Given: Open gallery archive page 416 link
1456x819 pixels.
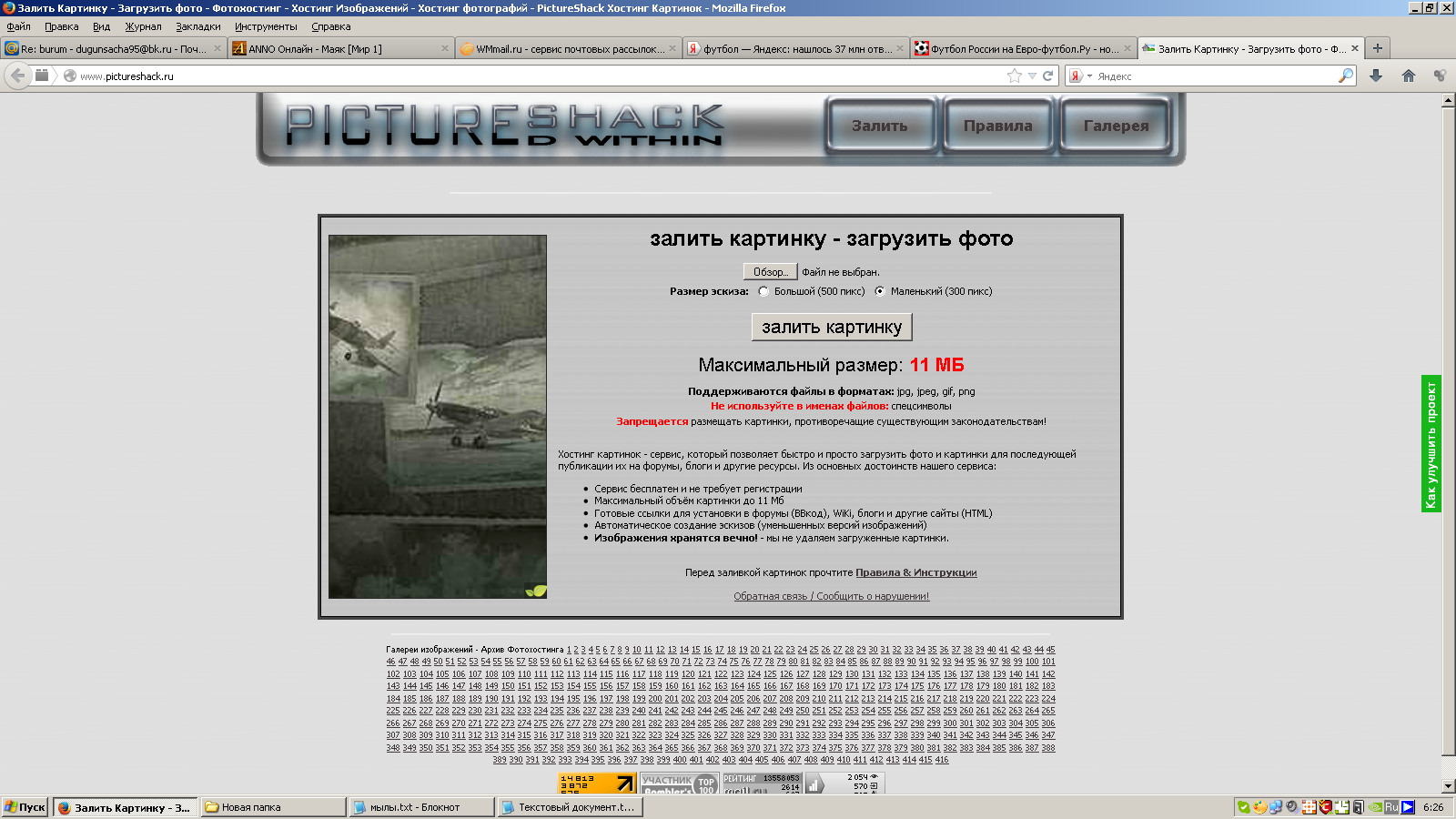Looking at the screenshot, I should click(941, 760).
